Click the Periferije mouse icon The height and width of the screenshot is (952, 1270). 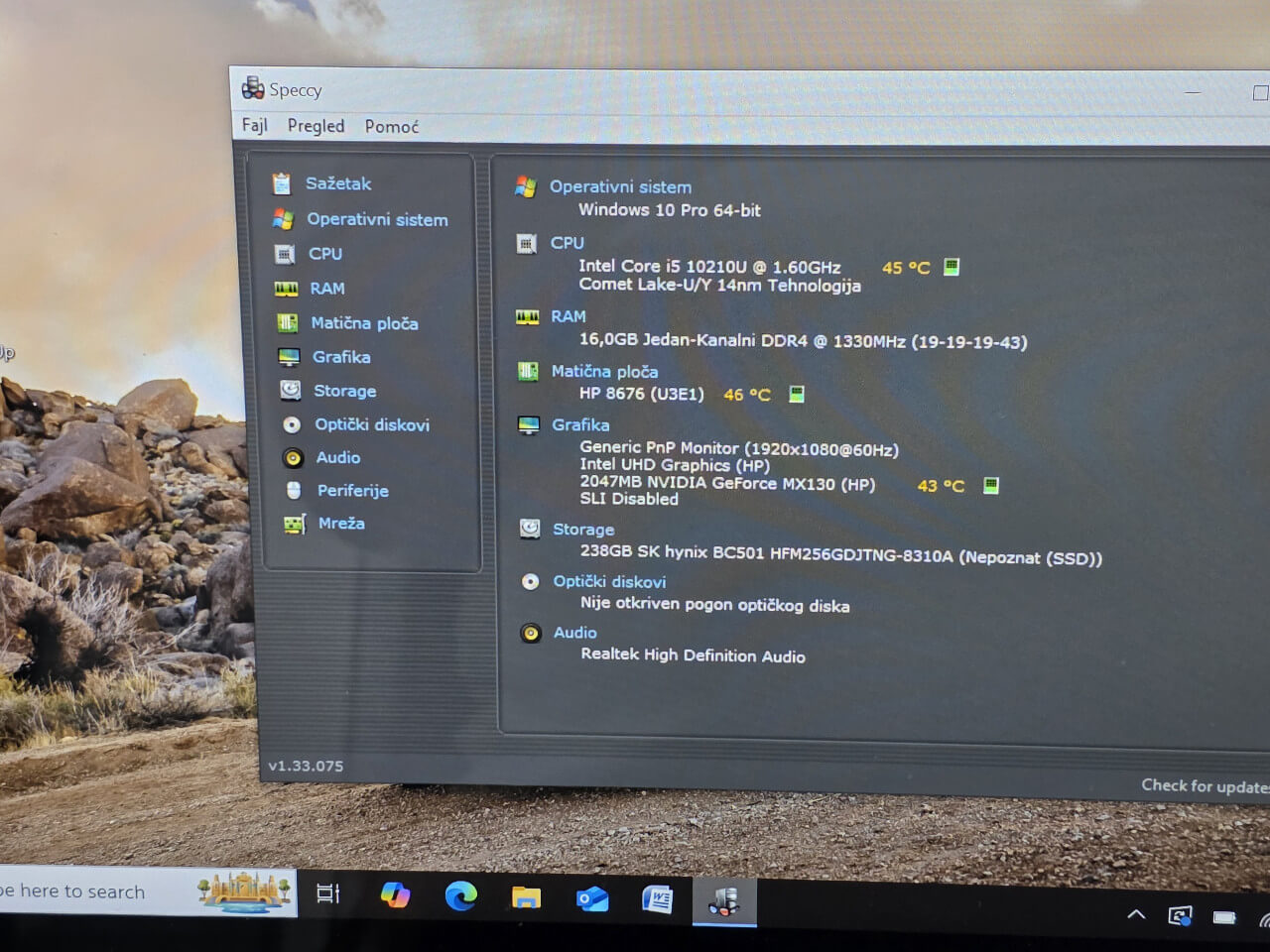pos(293,491)
